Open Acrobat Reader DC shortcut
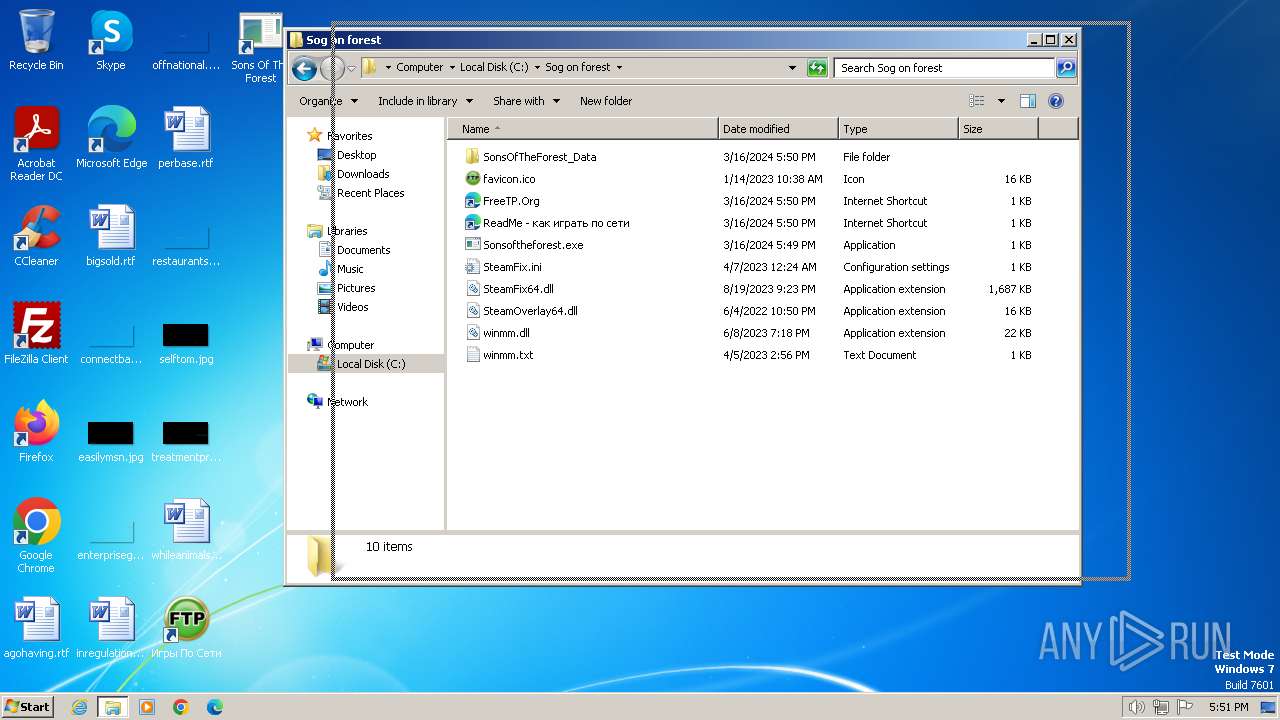The height and width of the screenshot is (720, 1280). pos(36,144)
